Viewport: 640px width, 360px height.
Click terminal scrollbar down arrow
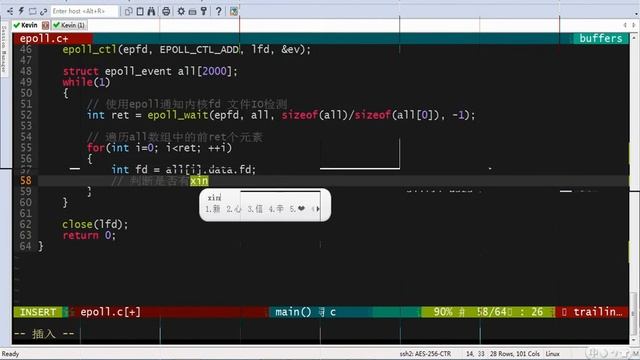pos(633,340)
